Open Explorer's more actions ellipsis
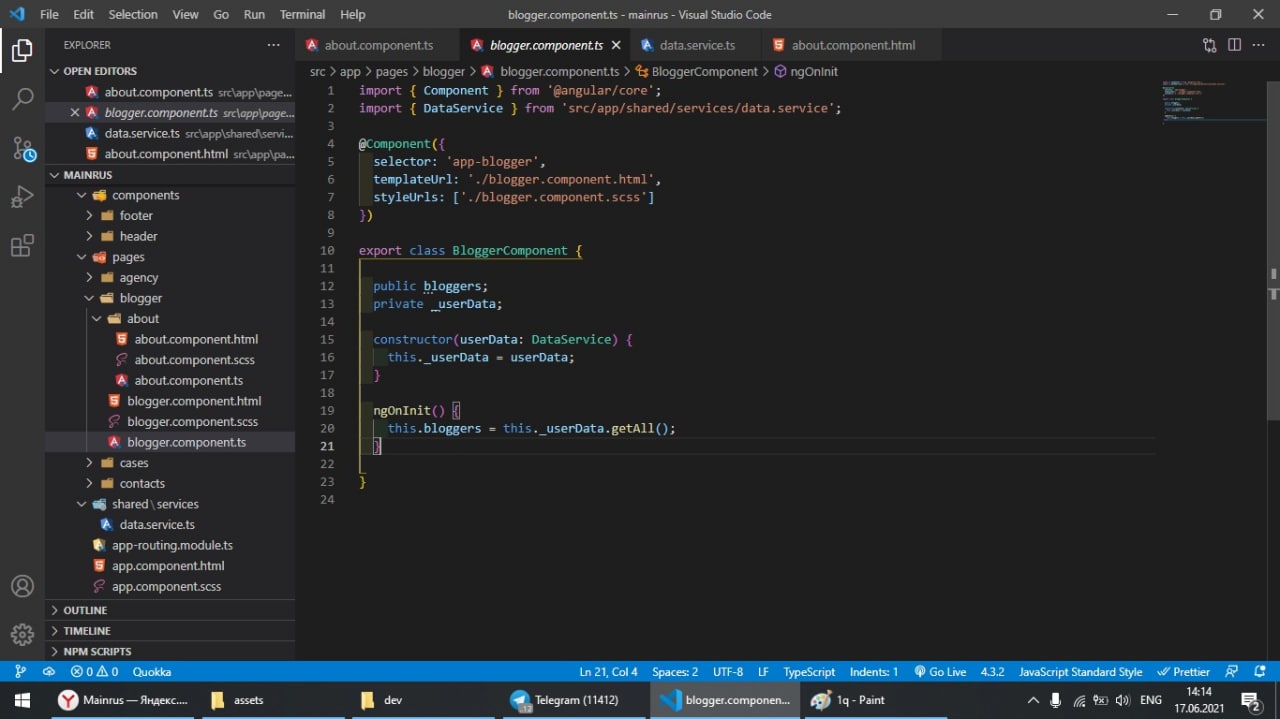The image size is (1280, 719). pyautogui.click(x=273, y=45)
